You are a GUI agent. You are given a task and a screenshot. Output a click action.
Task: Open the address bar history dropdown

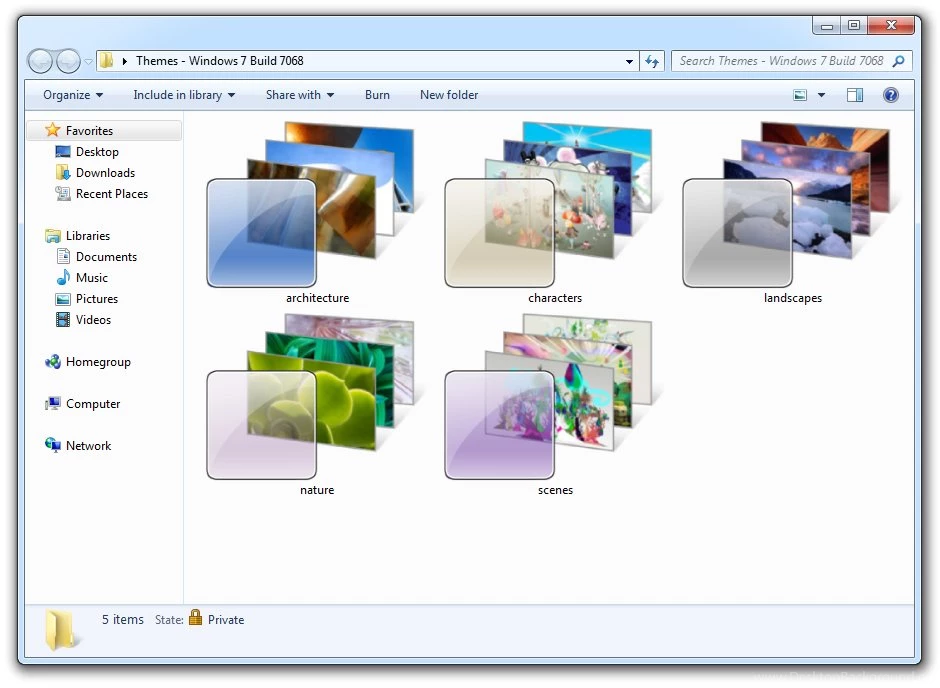629,61
